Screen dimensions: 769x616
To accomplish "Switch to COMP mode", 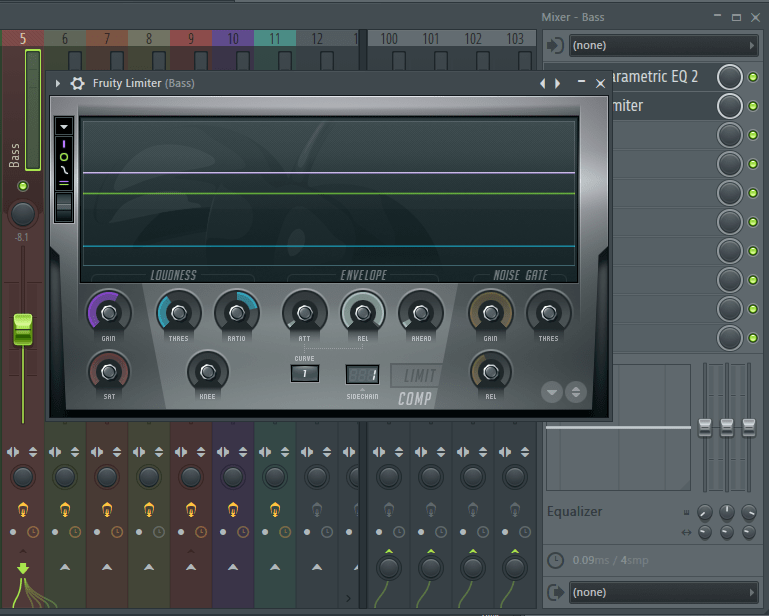I will pos(415,399).
